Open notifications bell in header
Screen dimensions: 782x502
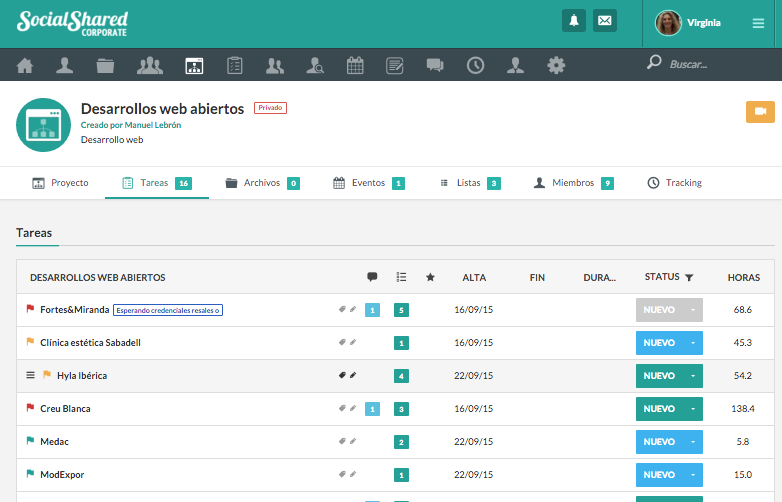[x=573, y=21]
